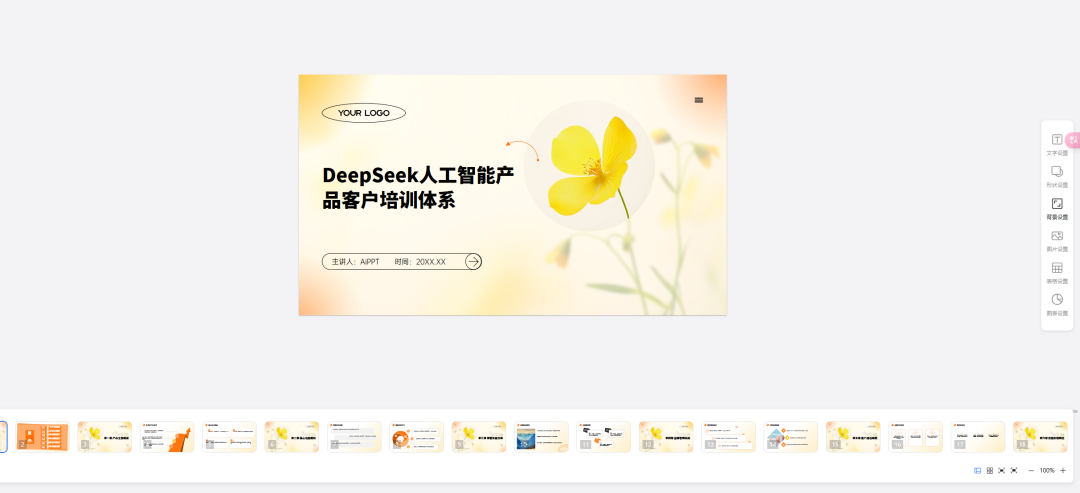Open 形状设置 (shape settings) panel
Screen dimensions: 1080x493
click(1057, 177)
